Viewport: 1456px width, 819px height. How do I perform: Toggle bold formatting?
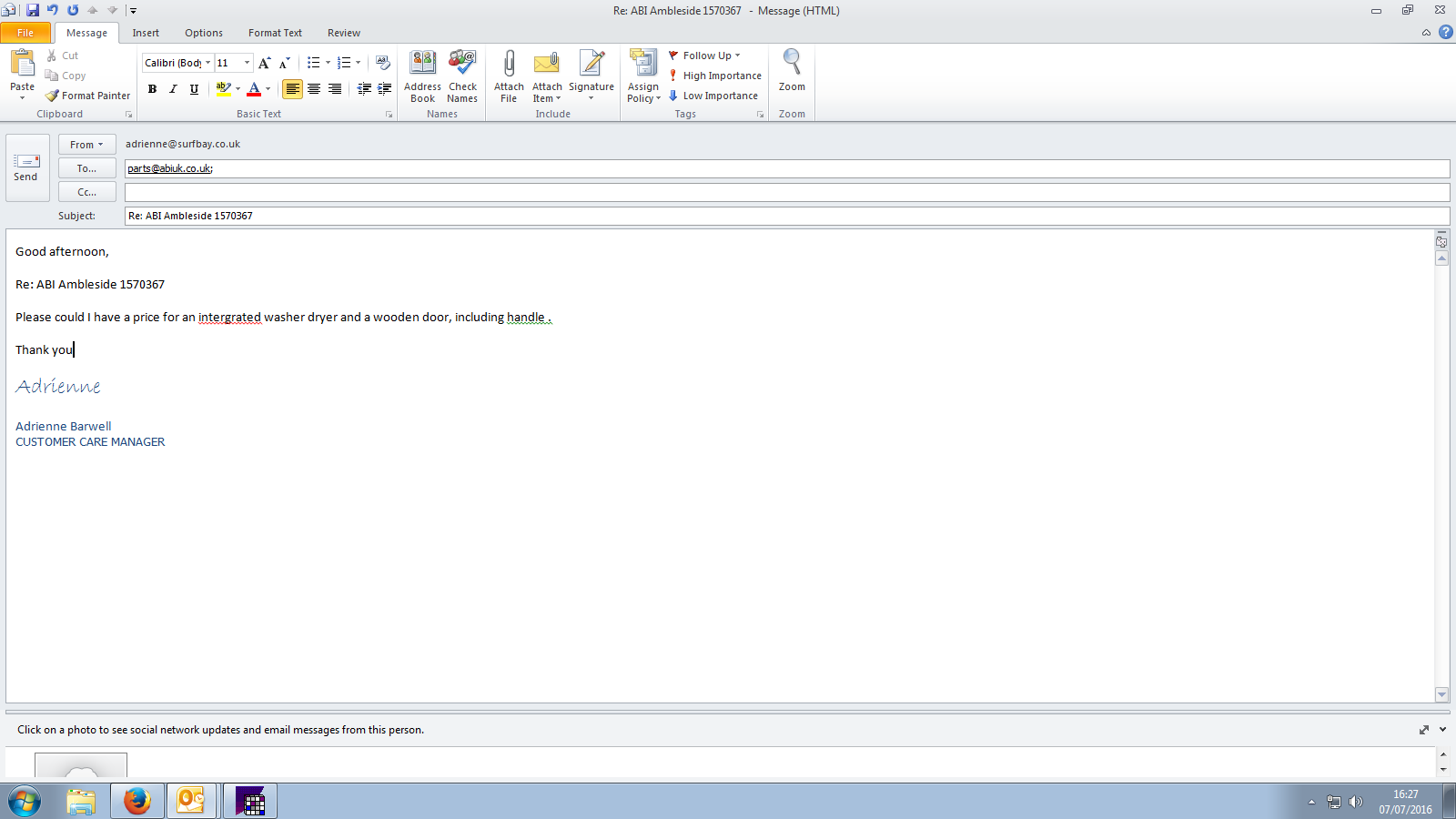[x=152, y=88]
